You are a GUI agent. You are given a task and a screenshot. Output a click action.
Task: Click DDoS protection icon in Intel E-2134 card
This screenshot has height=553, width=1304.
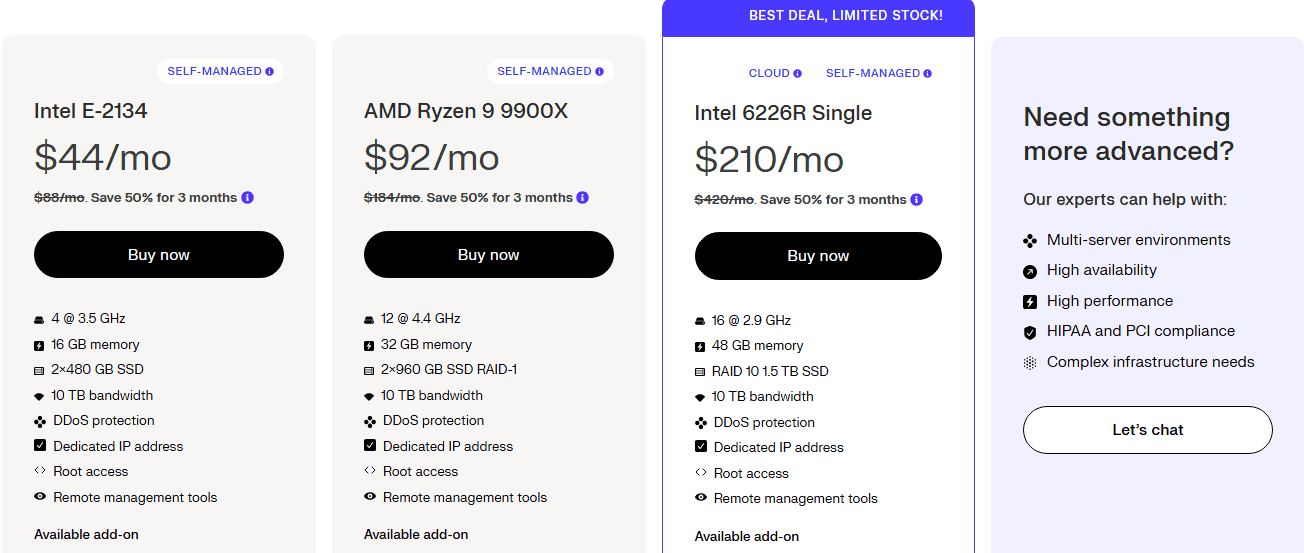click(40, 421)
